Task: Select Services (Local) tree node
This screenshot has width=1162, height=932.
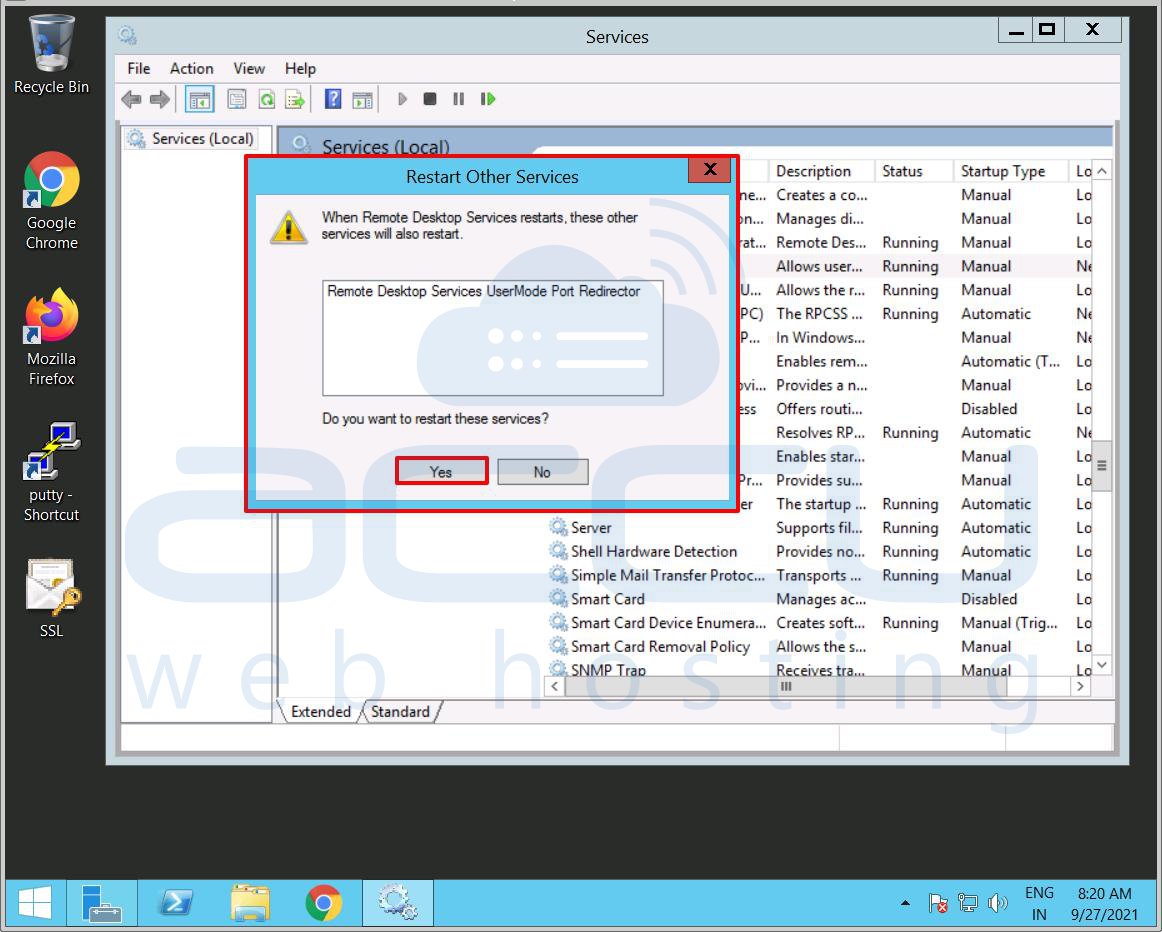Action: pyautogui.click(x=190, y=139)
